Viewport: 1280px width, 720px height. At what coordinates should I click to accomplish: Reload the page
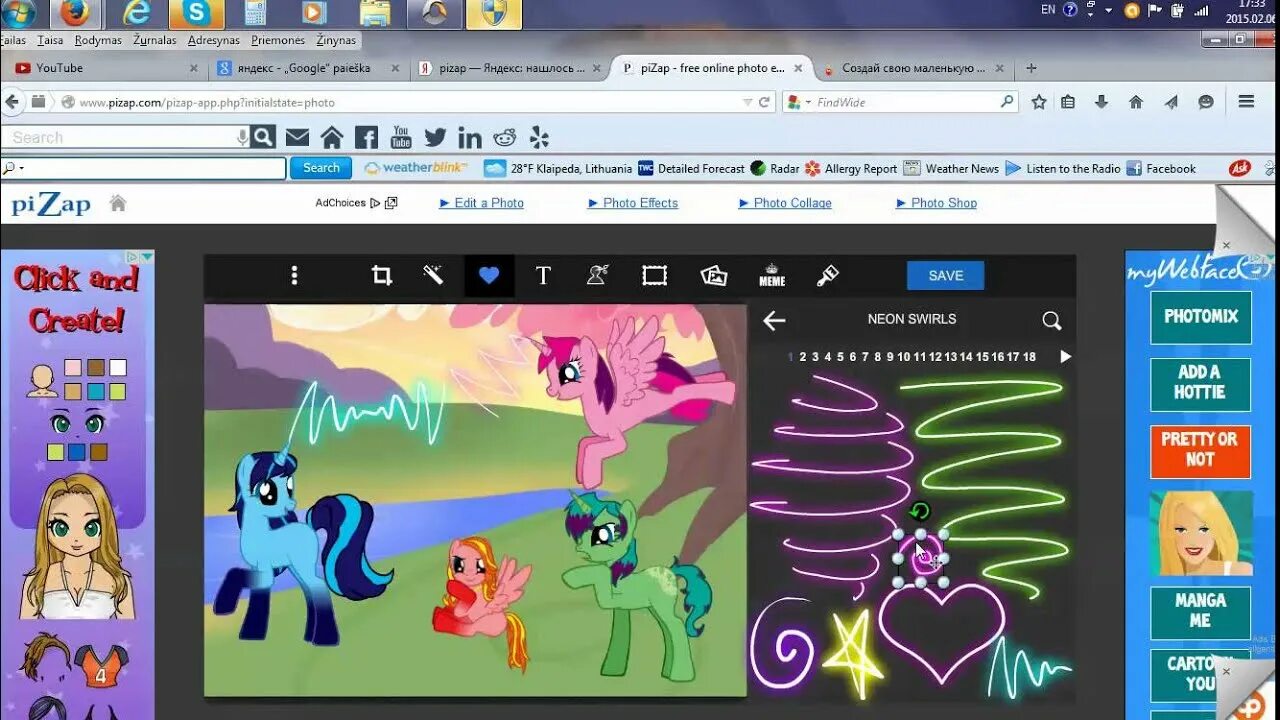point(764,102)
